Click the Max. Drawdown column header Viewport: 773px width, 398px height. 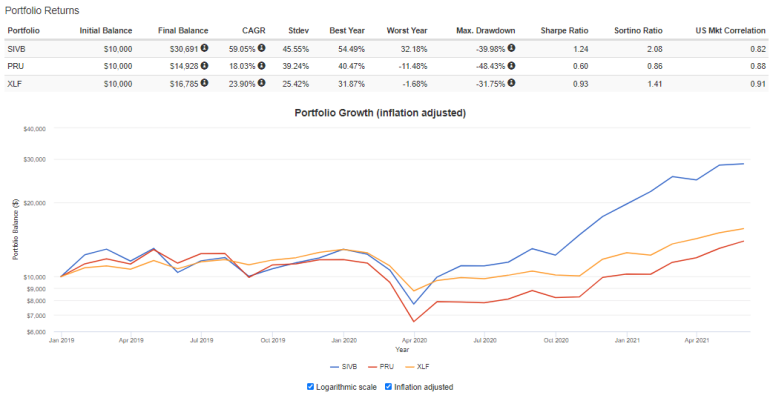coord(486,31)
